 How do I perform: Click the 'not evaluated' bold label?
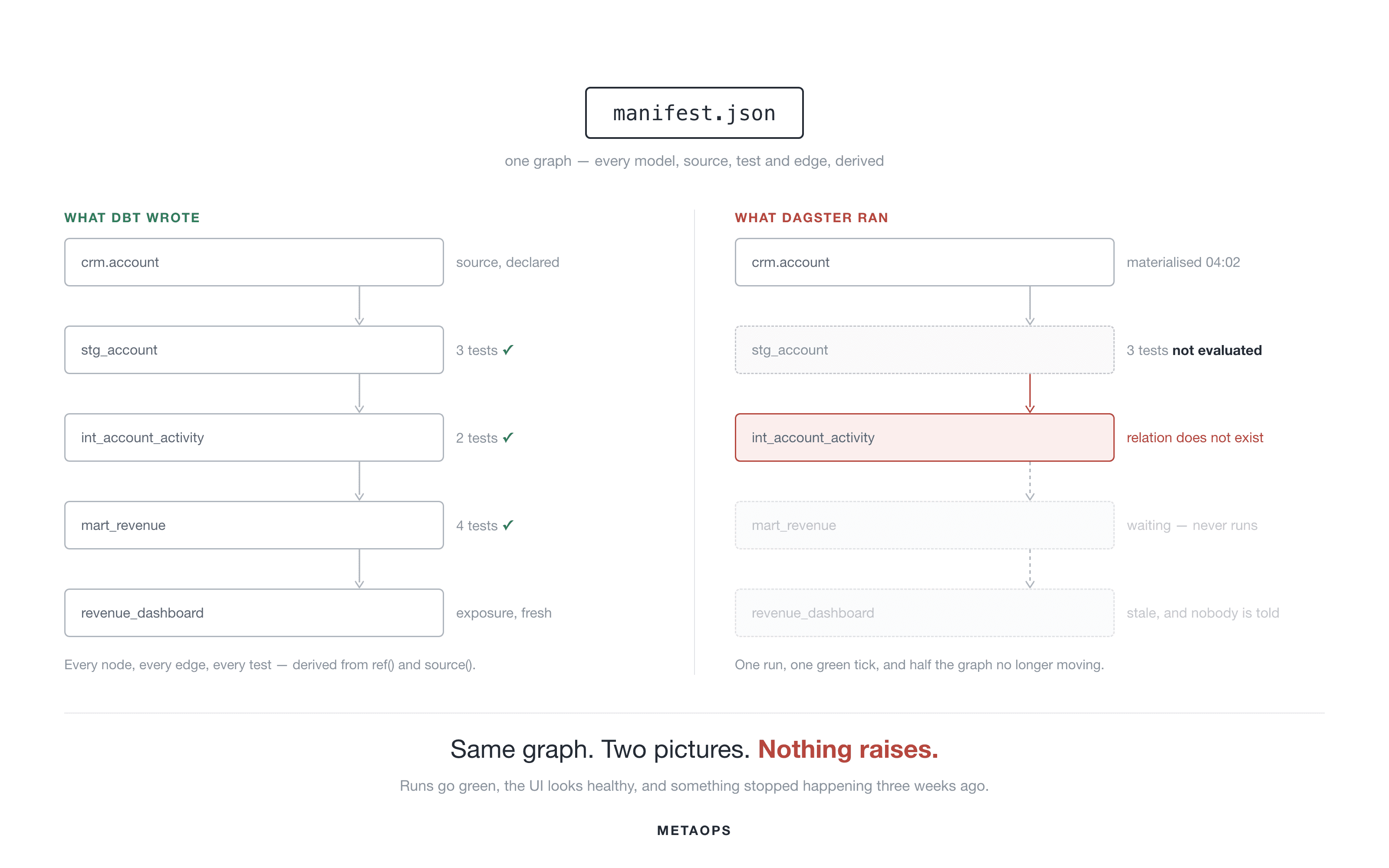click(x=1217, y=350)
